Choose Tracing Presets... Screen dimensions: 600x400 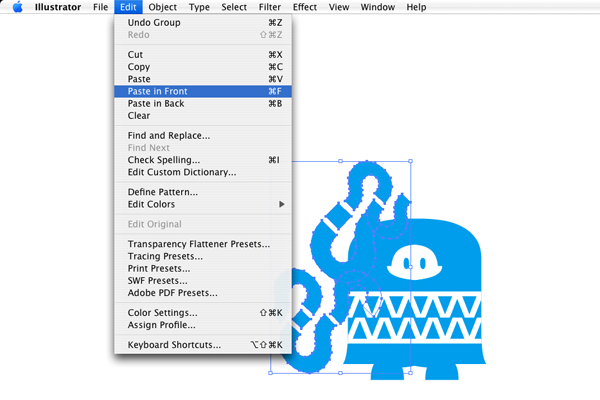[203, 256]
